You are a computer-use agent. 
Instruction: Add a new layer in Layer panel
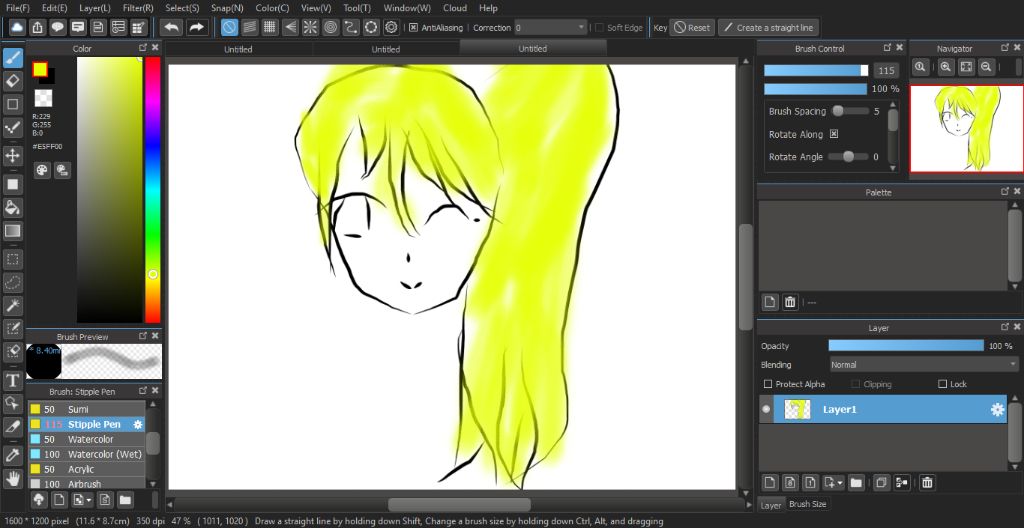[770, 483]
